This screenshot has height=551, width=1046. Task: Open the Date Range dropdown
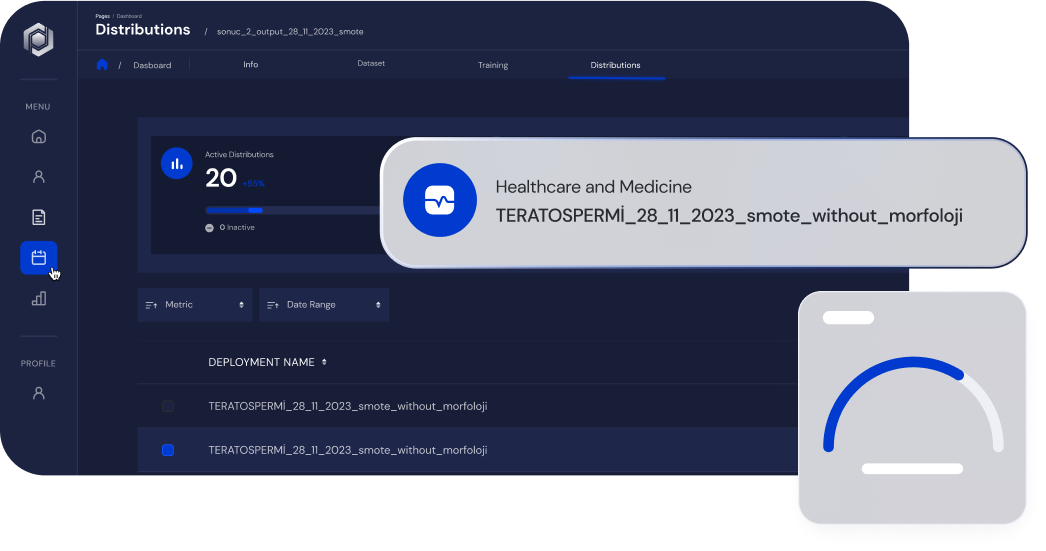323,305
